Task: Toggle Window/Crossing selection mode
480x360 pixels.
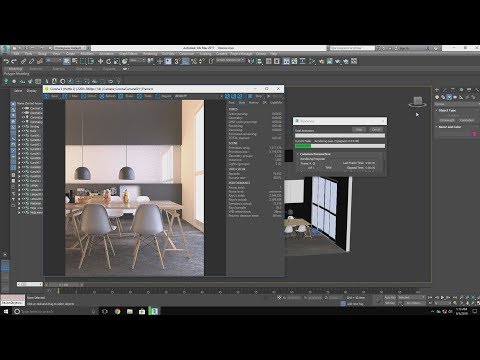Action: click(x=91, y=61)
